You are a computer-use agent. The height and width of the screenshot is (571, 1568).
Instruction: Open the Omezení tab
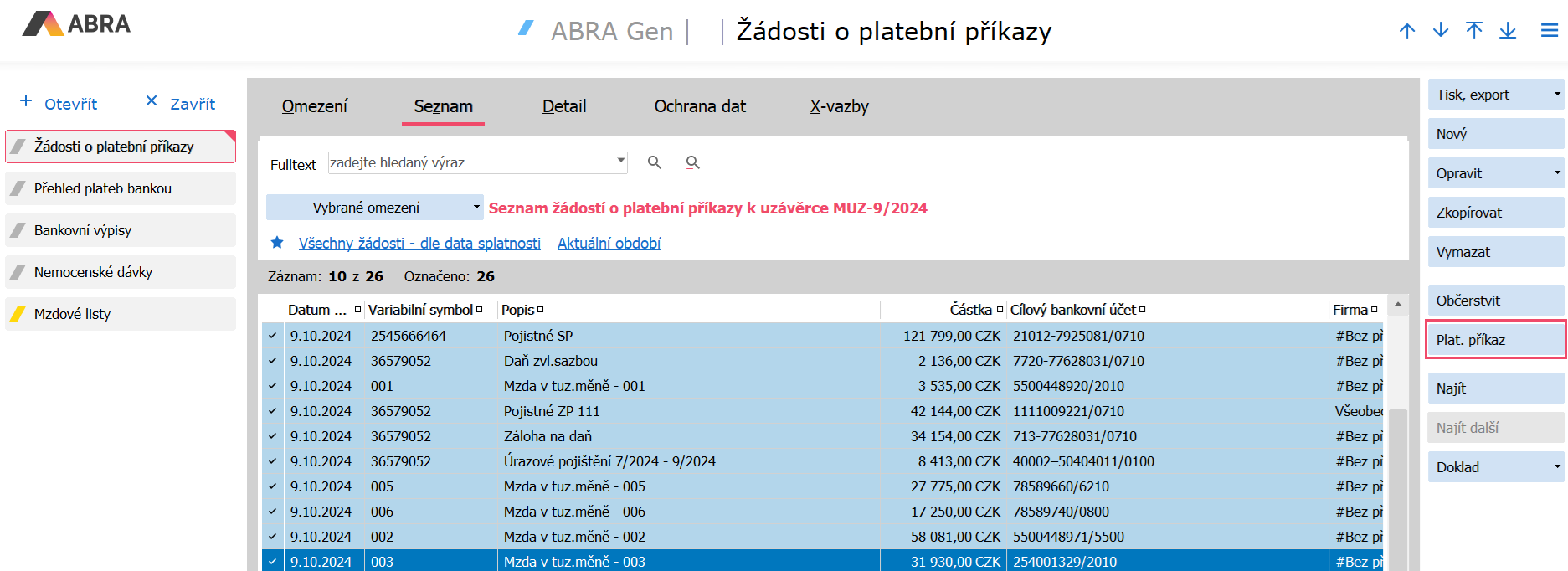(314, 106)
